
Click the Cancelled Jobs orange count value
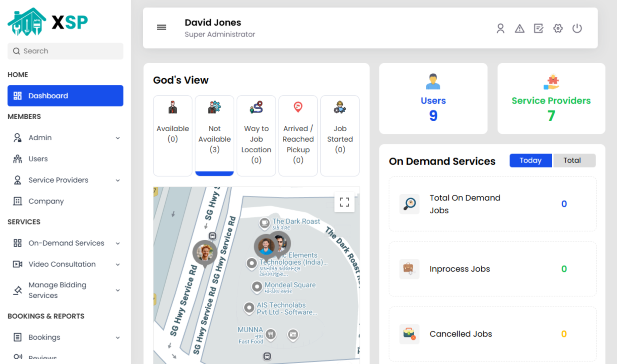pos(564,334)
